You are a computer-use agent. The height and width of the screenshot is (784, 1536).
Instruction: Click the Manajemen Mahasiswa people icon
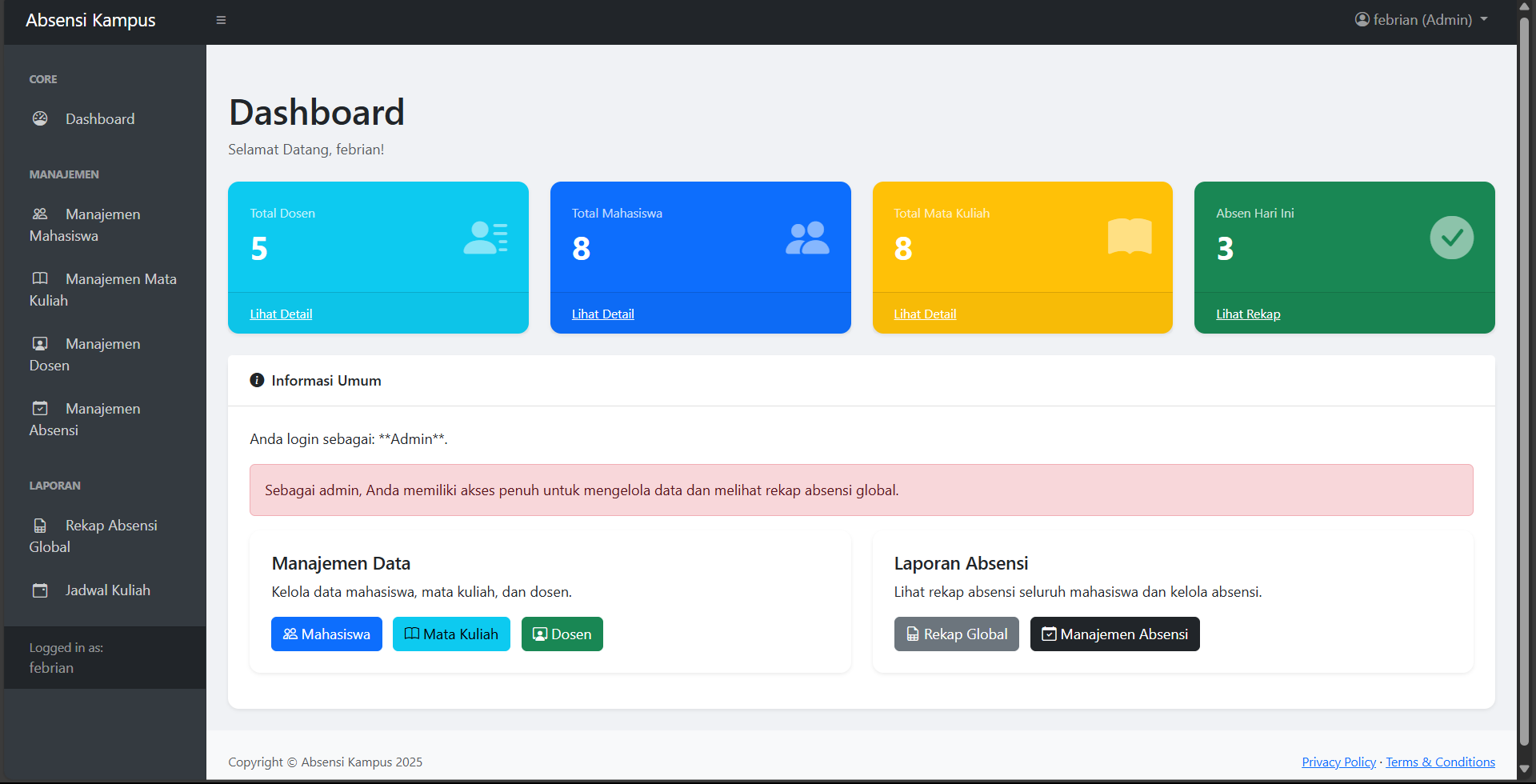(40, 214)
